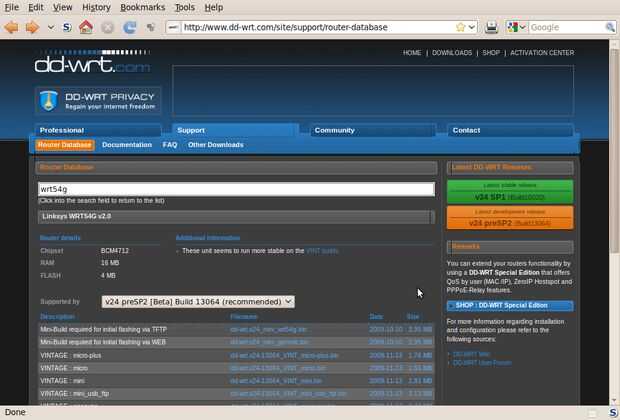Click the blue S icon in the toolbar
This screenshot has width=620, height=420.
[67, 27]
